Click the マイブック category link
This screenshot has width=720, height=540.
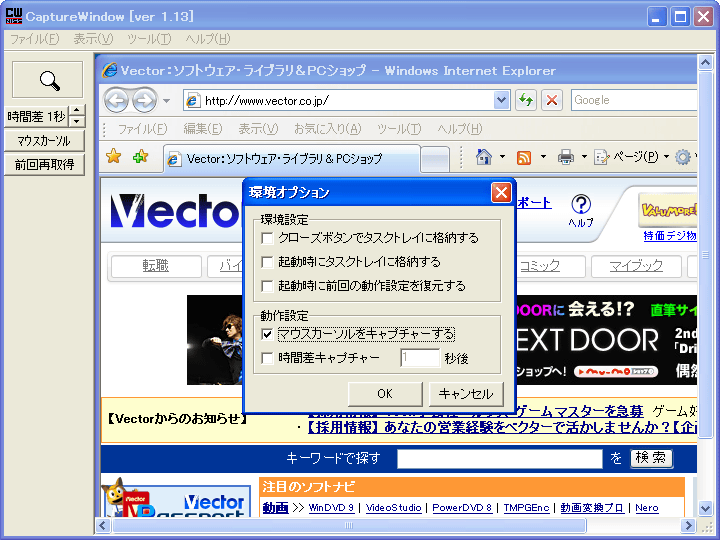pyautogui.click(x=636, y=266)
